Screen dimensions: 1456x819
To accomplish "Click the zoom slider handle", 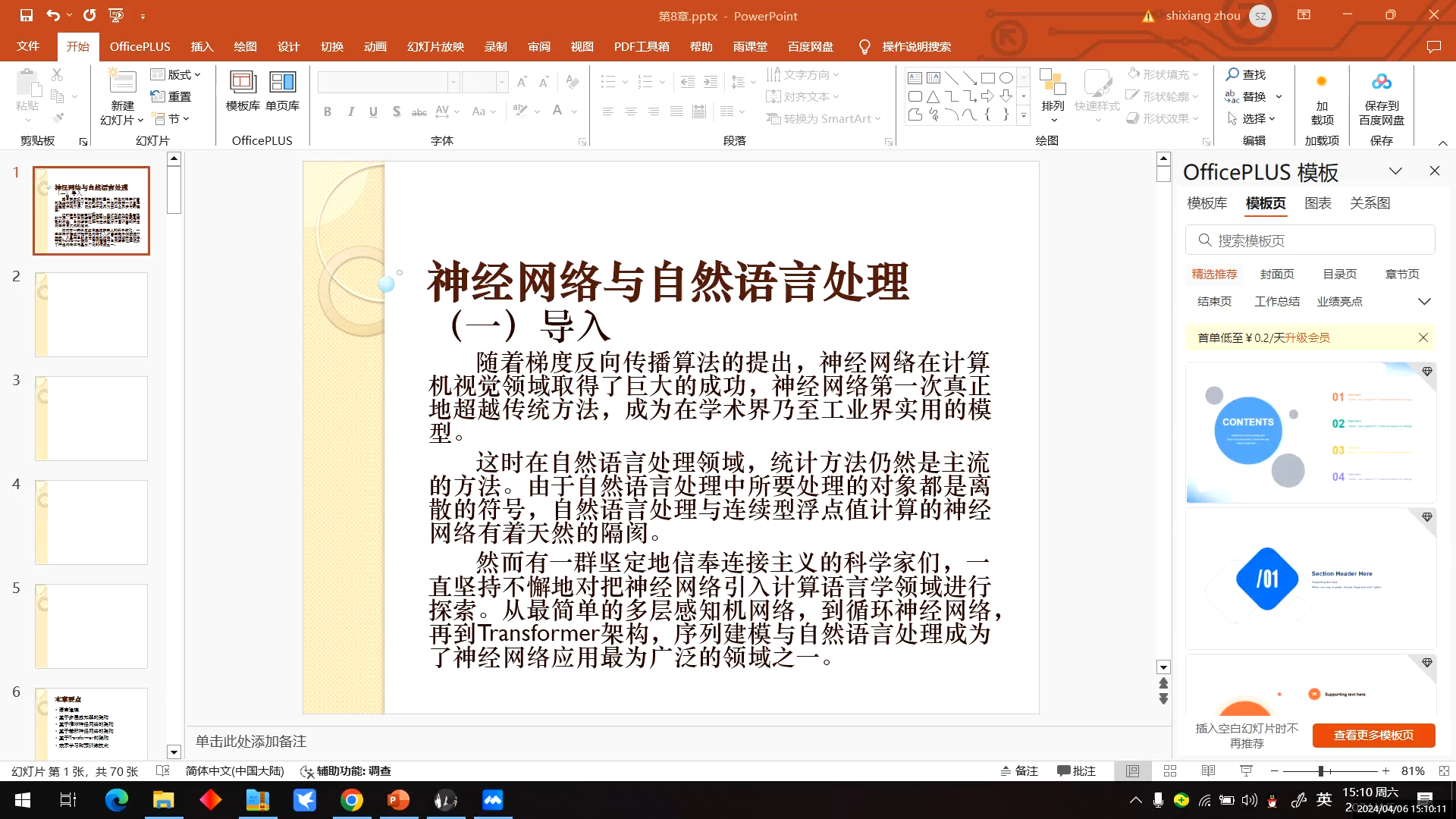I will [x=1321, y=770].
